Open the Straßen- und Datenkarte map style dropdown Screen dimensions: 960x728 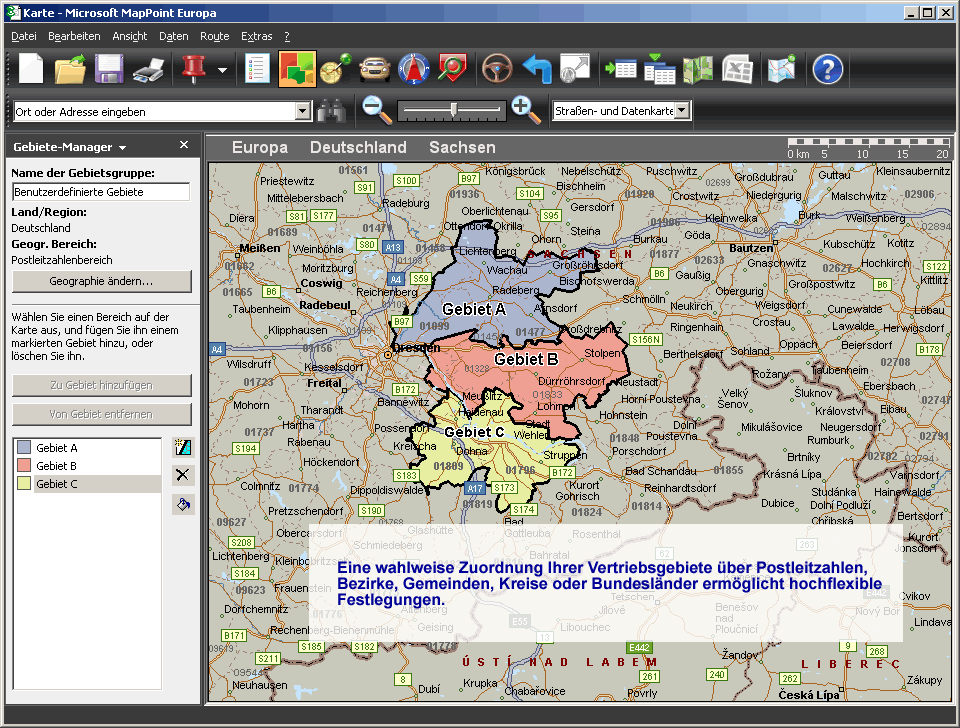682,111
